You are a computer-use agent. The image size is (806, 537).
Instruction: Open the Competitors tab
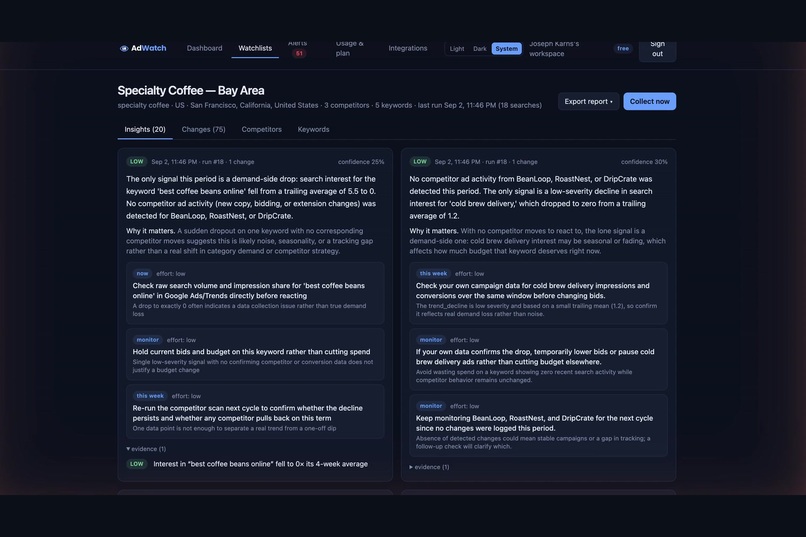point(262,129)
